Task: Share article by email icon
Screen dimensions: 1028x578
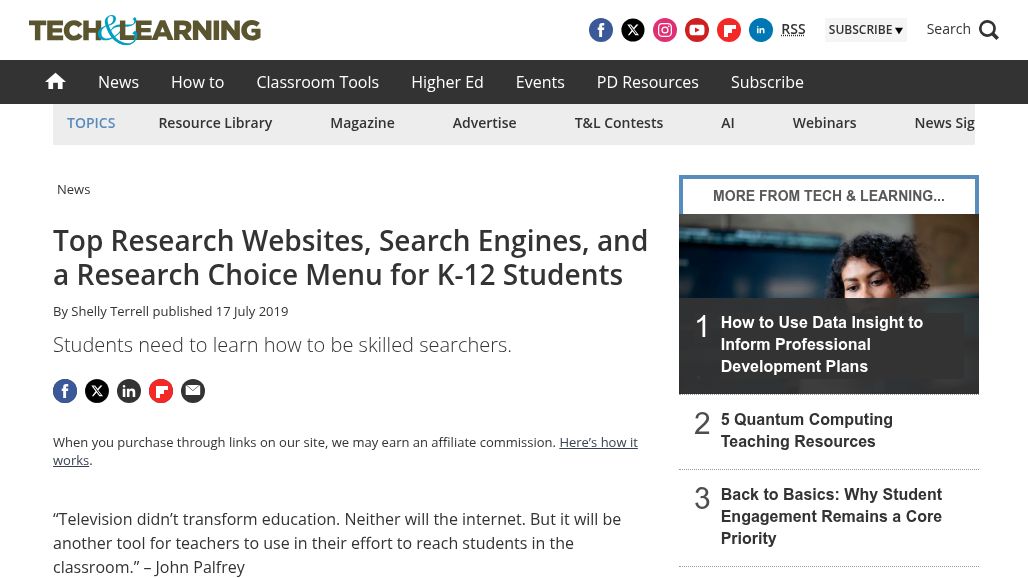Action: tap(193, 391)
